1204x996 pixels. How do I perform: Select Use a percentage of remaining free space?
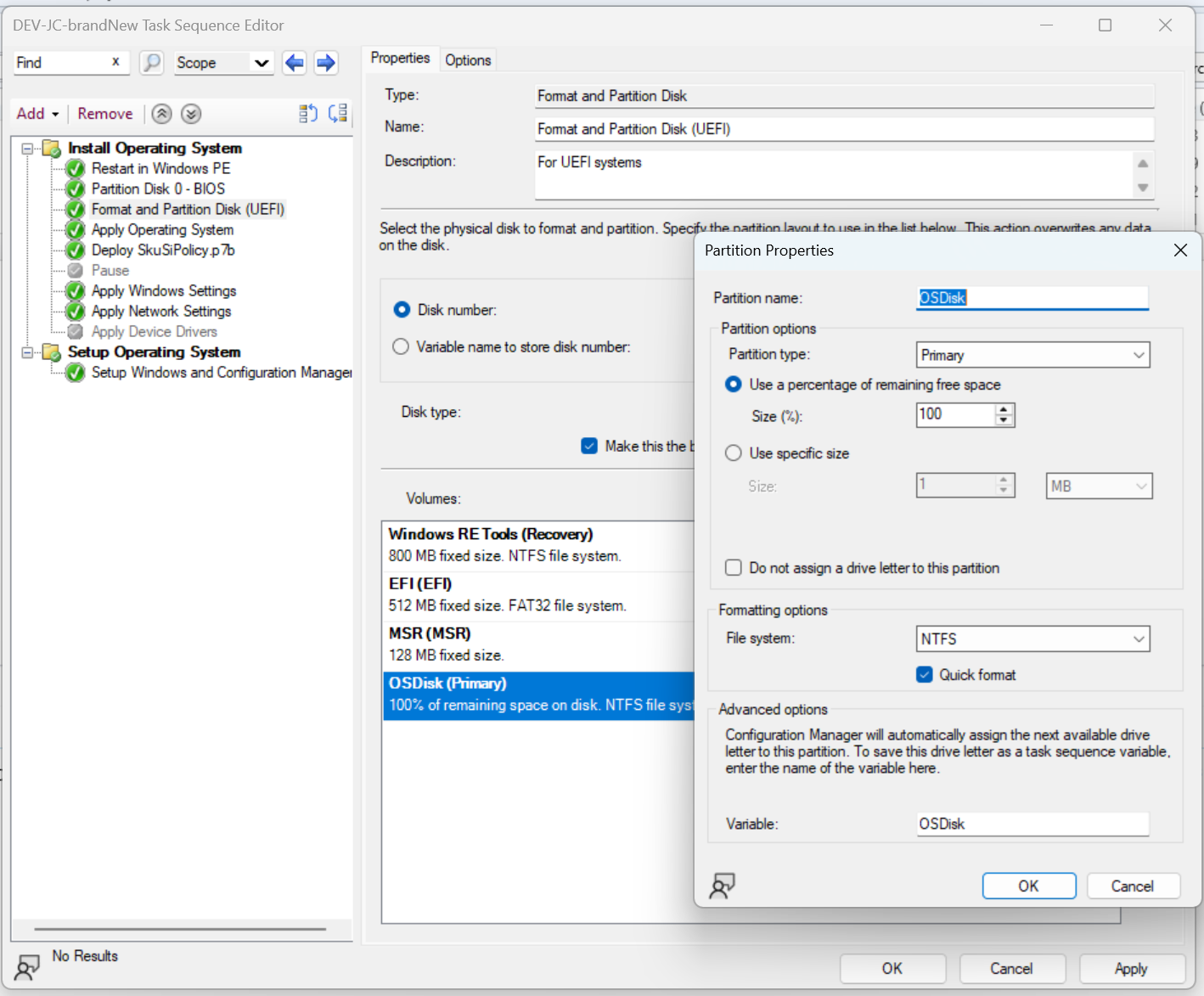pyautogui.click(x=734, y=385)
